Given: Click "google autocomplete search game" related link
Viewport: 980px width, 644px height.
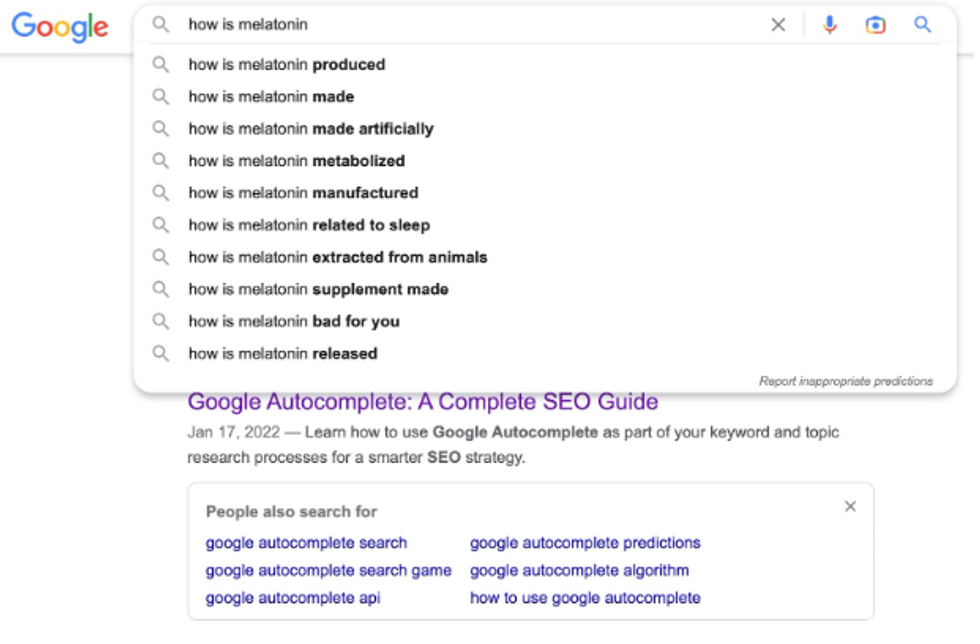Looking at the screenshot, I should coord(328,571).
